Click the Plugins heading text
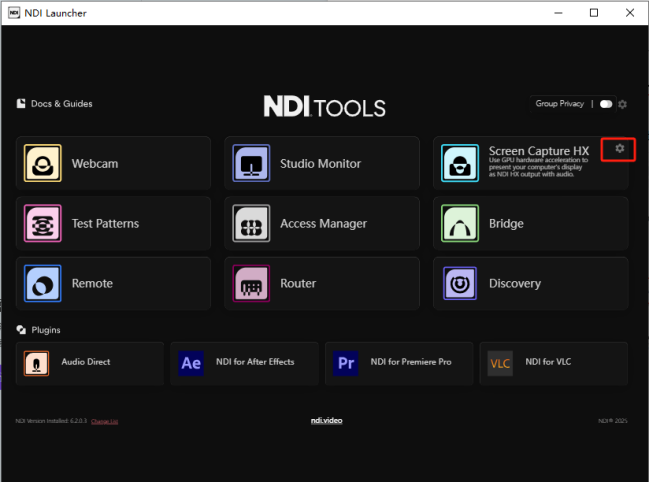The image size is (650, 483). pyautogui.click(x=46, y=330)
